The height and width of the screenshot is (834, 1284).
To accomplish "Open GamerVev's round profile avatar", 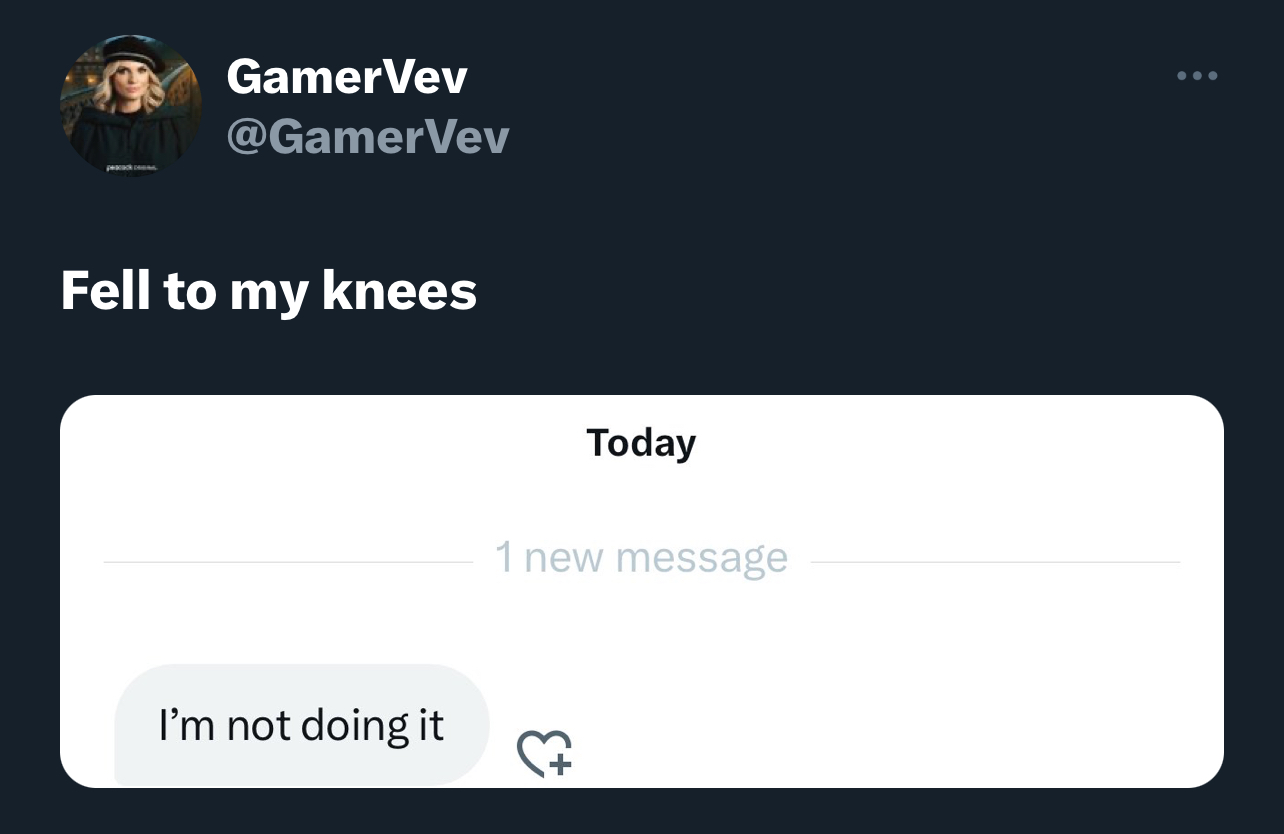I will point(131,105).
